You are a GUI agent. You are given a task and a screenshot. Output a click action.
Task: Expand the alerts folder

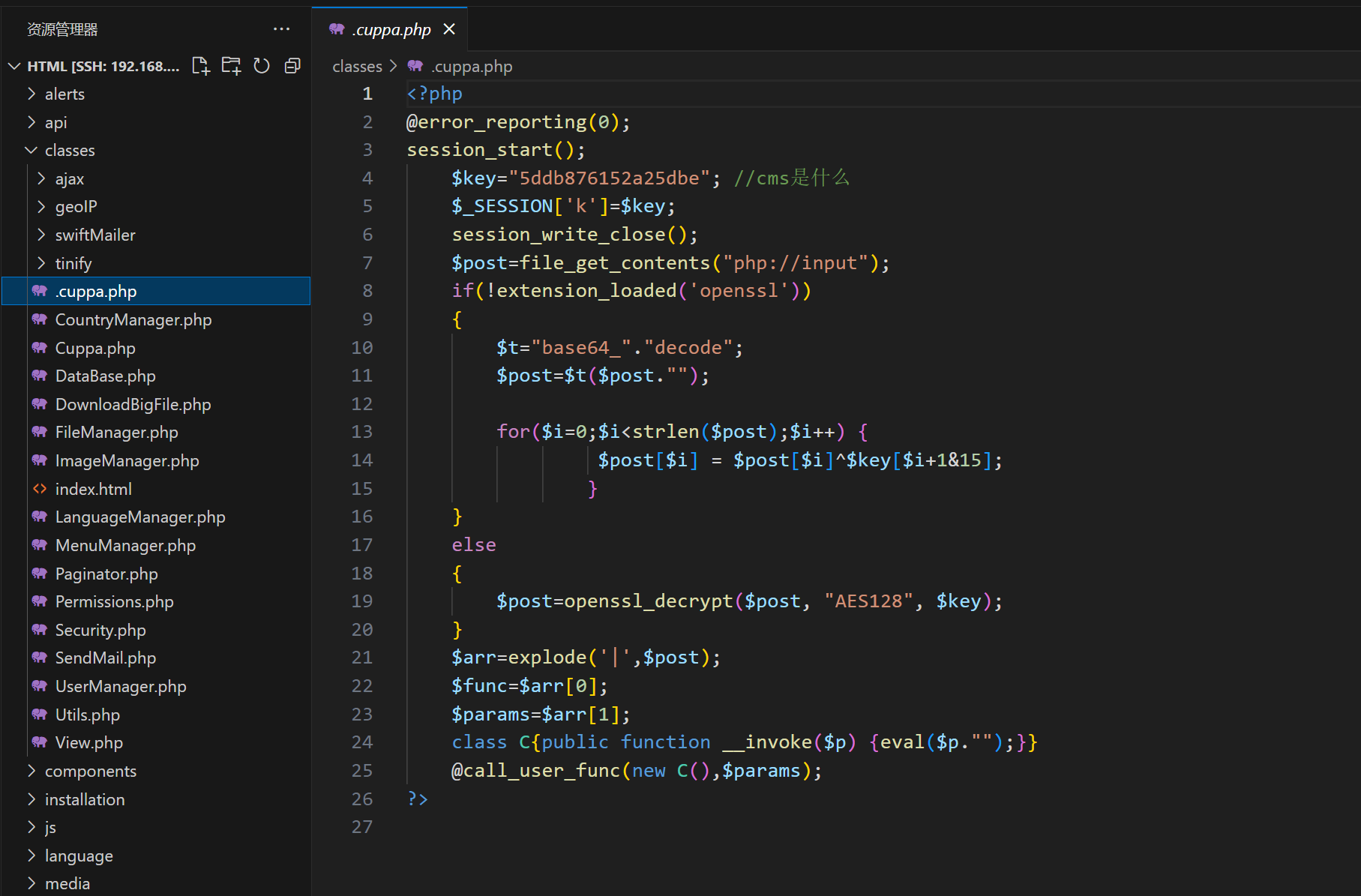[x=31, y=94]
